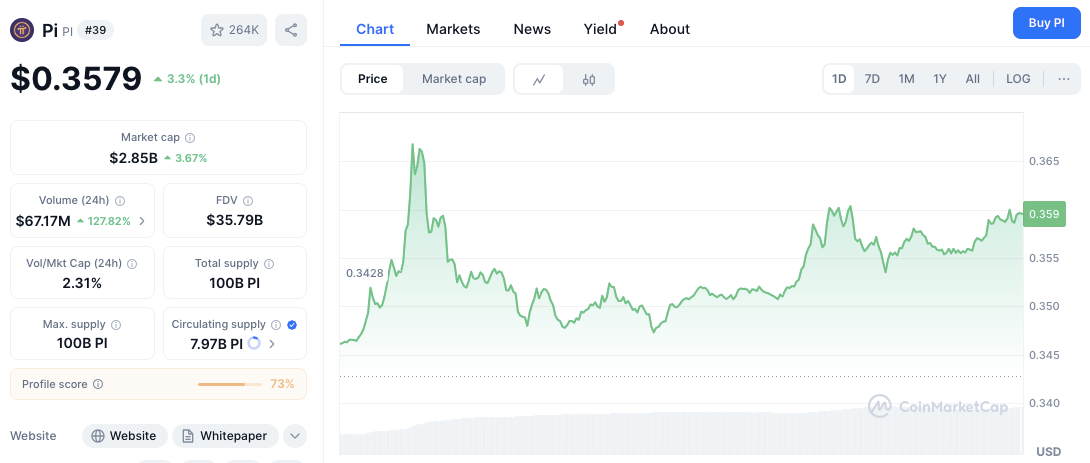This screenshot has height=463, width=1090.
Task: Select Price chart mode
Action: click(373, 79)
